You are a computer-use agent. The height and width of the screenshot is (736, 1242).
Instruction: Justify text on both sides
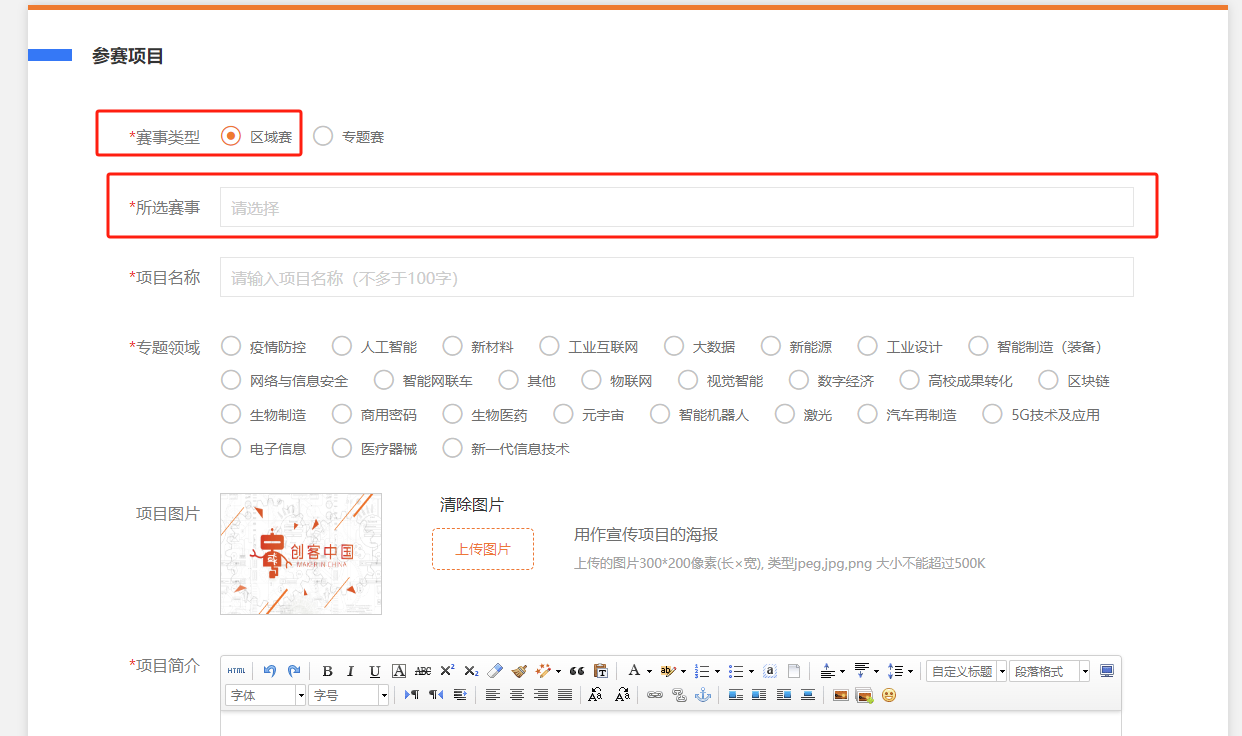pos(565,695)
